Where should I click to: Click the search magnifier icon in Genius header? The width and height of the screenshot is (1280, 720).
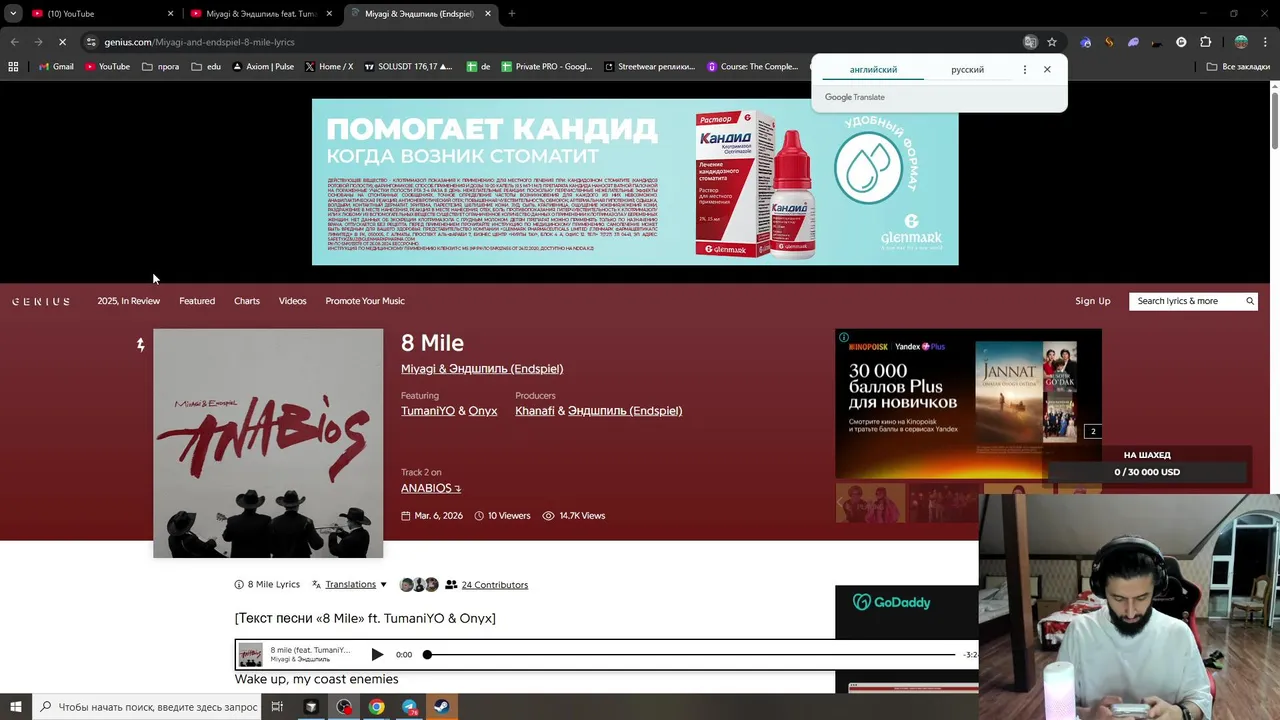(1250, 301)
